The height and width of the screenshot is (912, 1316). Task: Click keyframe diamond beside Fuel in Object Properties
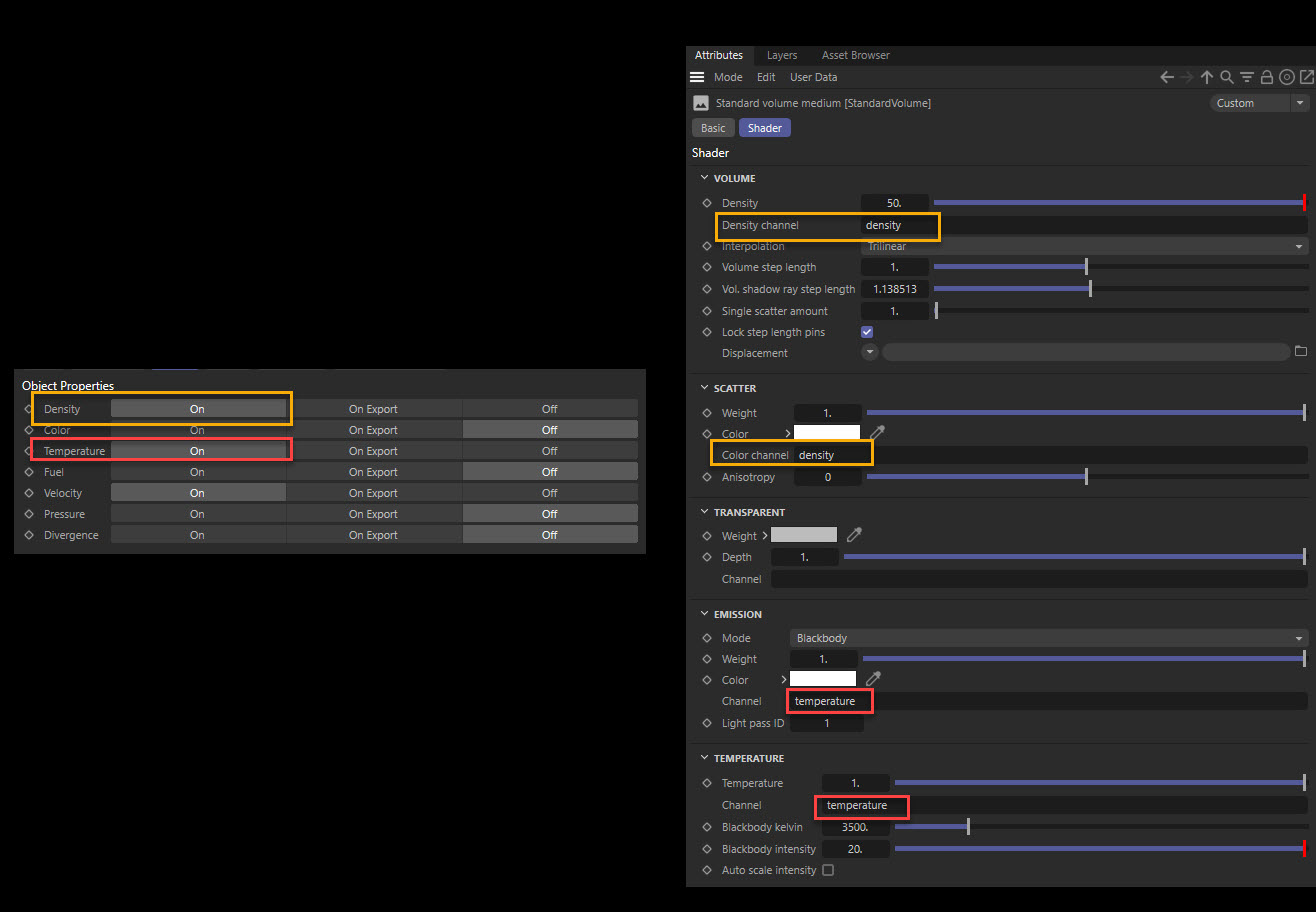click(x=28, y=472)
